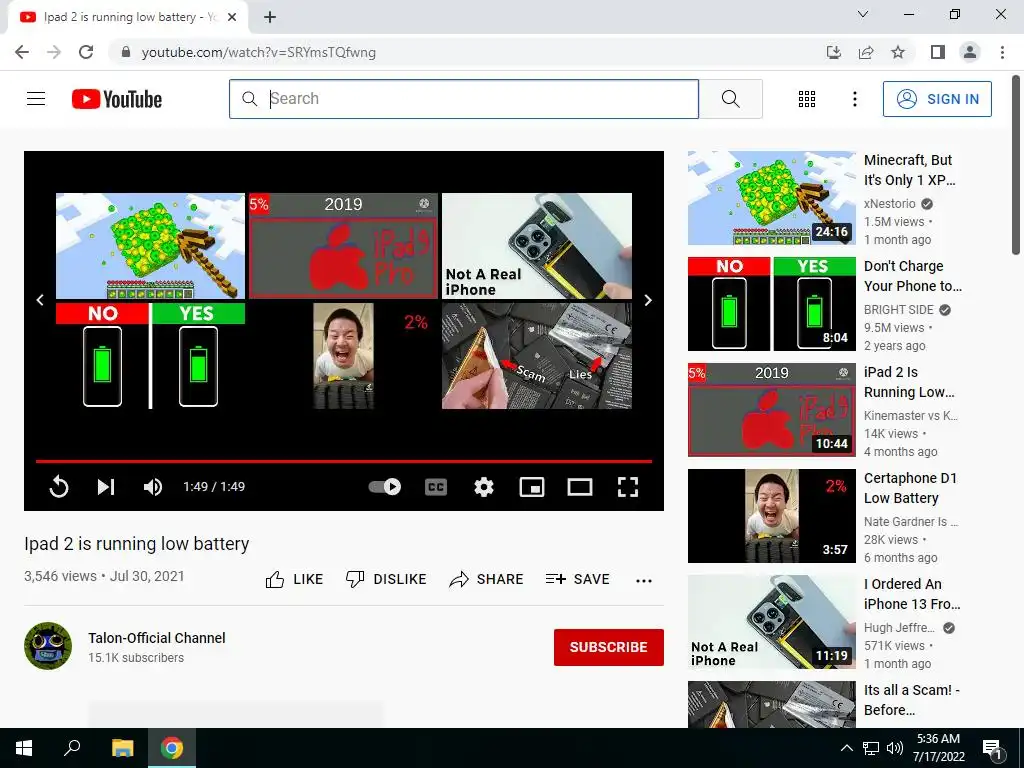Open the xNestorio channel name

(889, 204)
